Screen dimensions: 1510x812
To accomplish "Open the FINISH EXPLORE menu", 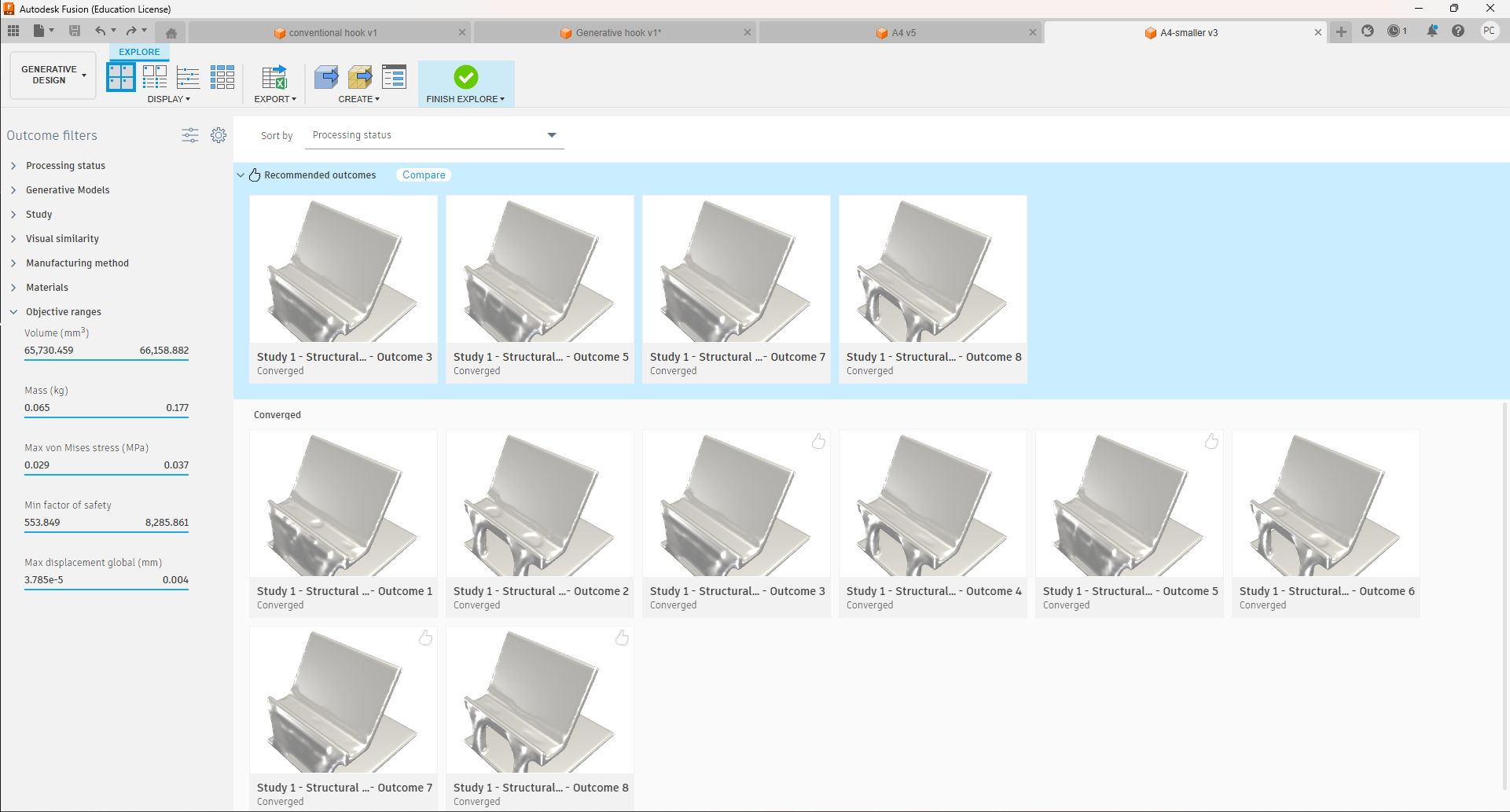I will (x=466, y=99).
